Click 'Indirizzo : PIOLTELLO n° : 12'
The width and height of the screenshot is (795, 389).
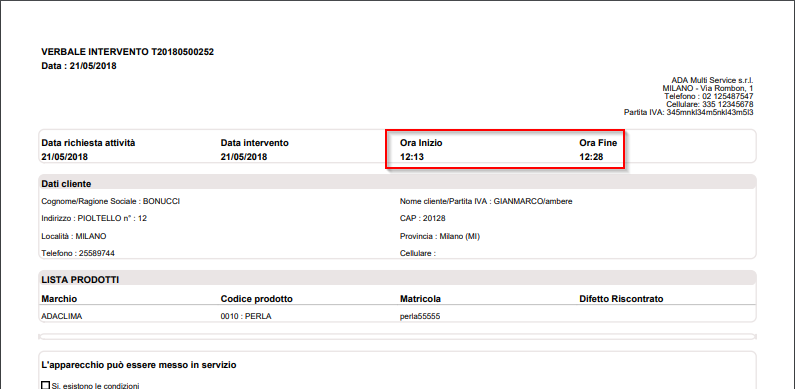[94, 219]
